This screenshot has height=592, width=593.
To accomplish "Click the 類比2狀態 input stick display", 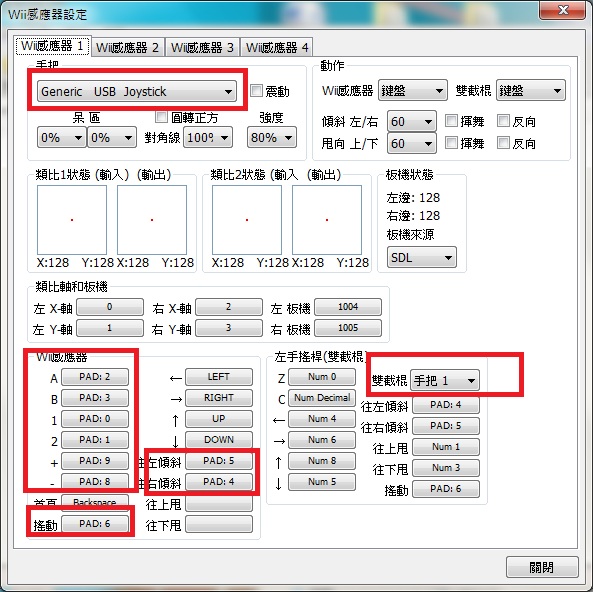I will click(247, 220).
